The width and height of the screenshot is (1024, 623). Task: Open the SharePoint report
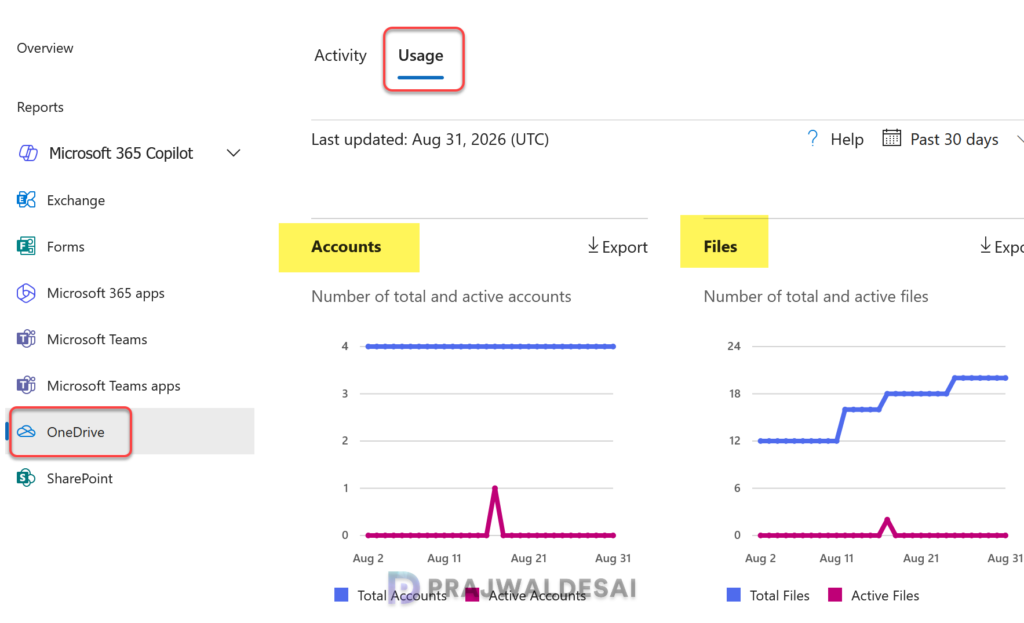(80, 479)
